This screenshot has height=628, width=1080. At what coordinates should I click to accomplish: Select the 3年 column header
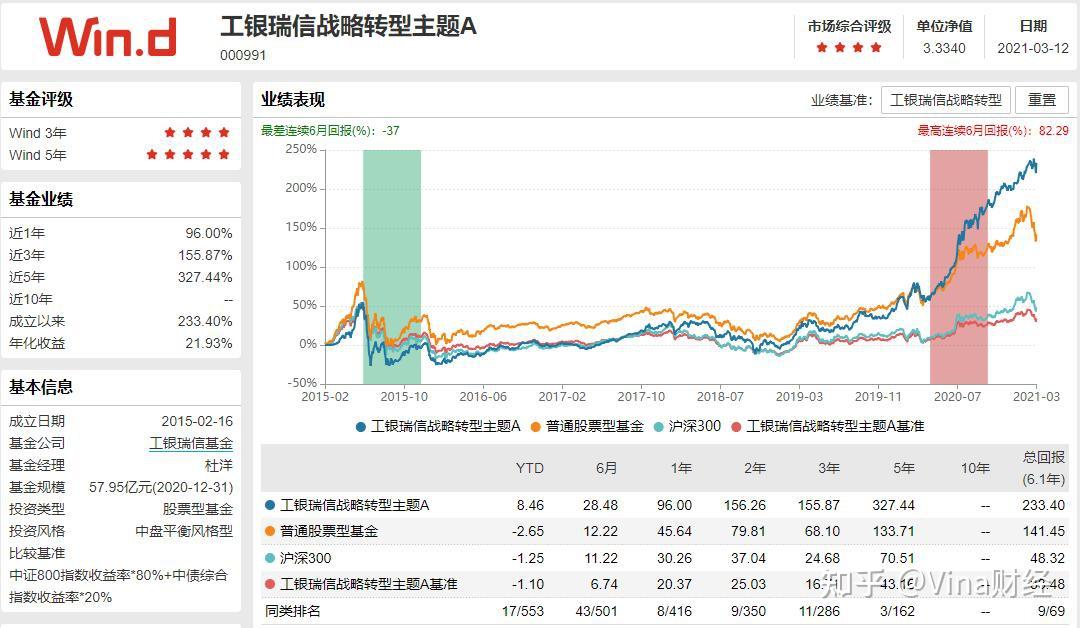pyautogui.click(x=829, y=468)
